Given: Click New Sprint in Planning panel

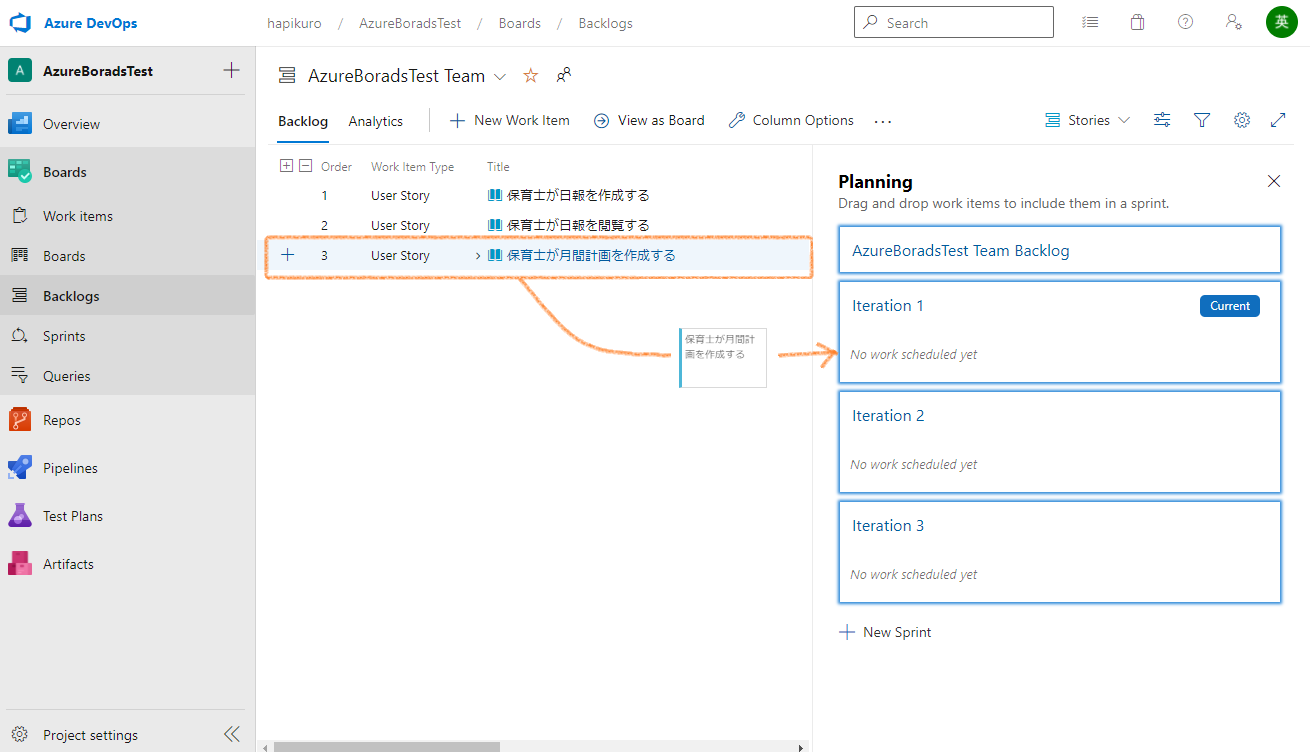Looking at the screenshot, I should click(x=886, y=632).
